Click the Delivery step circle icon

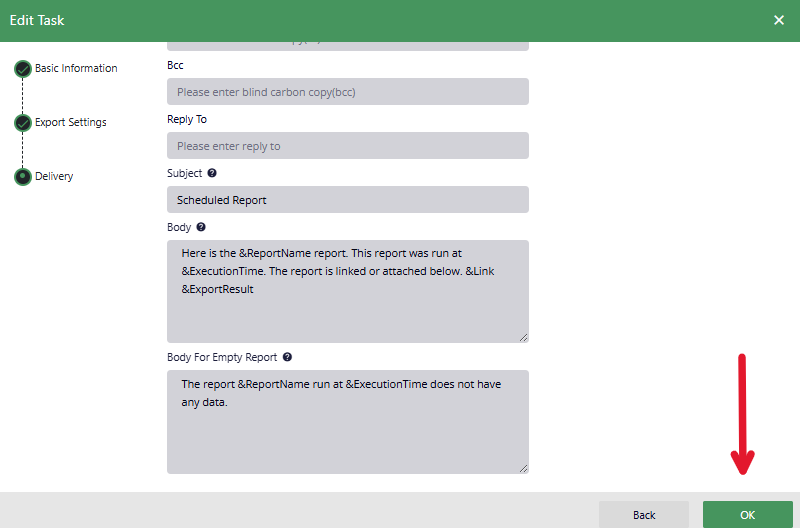click(x=22, y=177)
